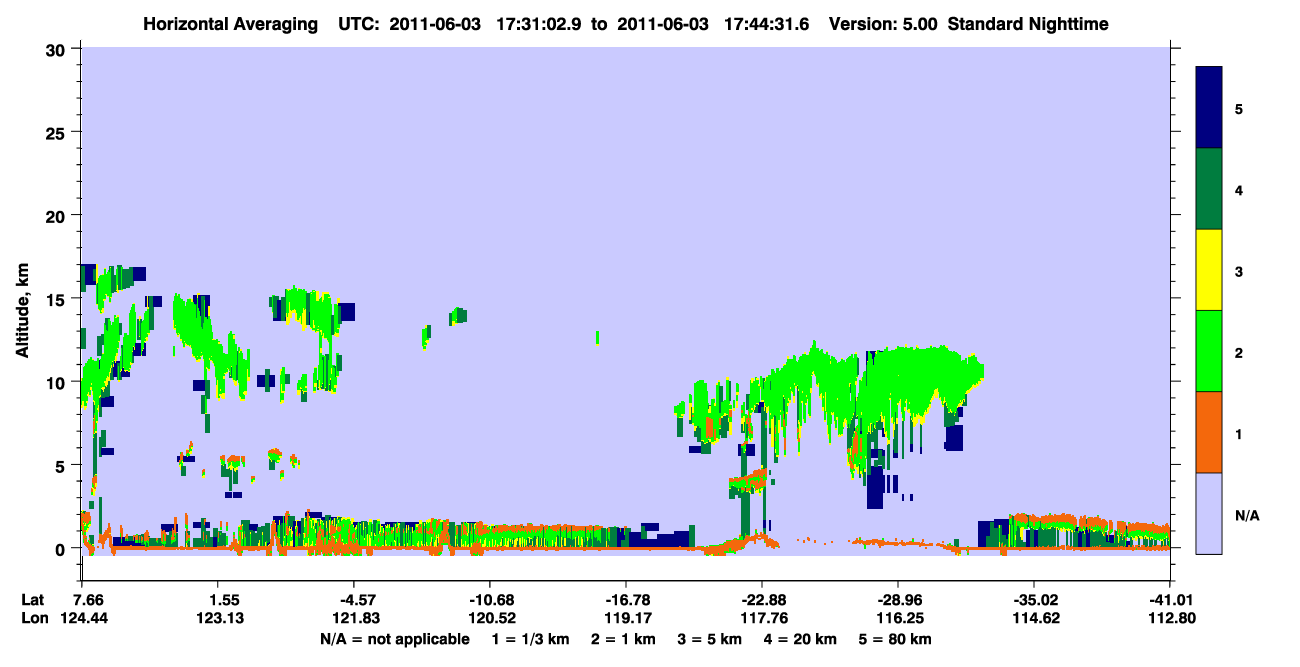Click the y-axis tick label 30
The image size is (1300, 667).
pyautogui.click(x=58, y=49)
